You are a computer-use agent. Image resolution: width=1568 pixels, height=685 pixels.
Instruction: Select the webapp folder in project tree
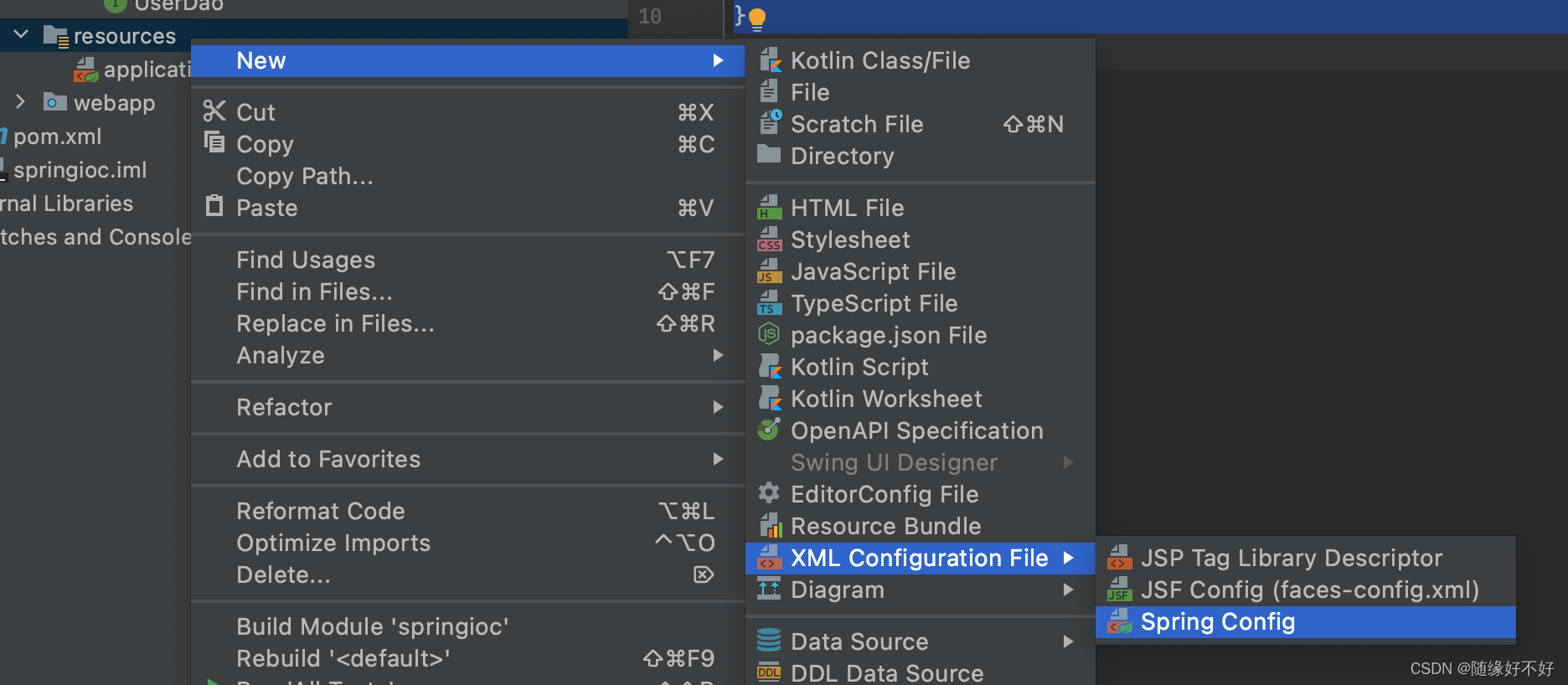[x=115, y=103]
